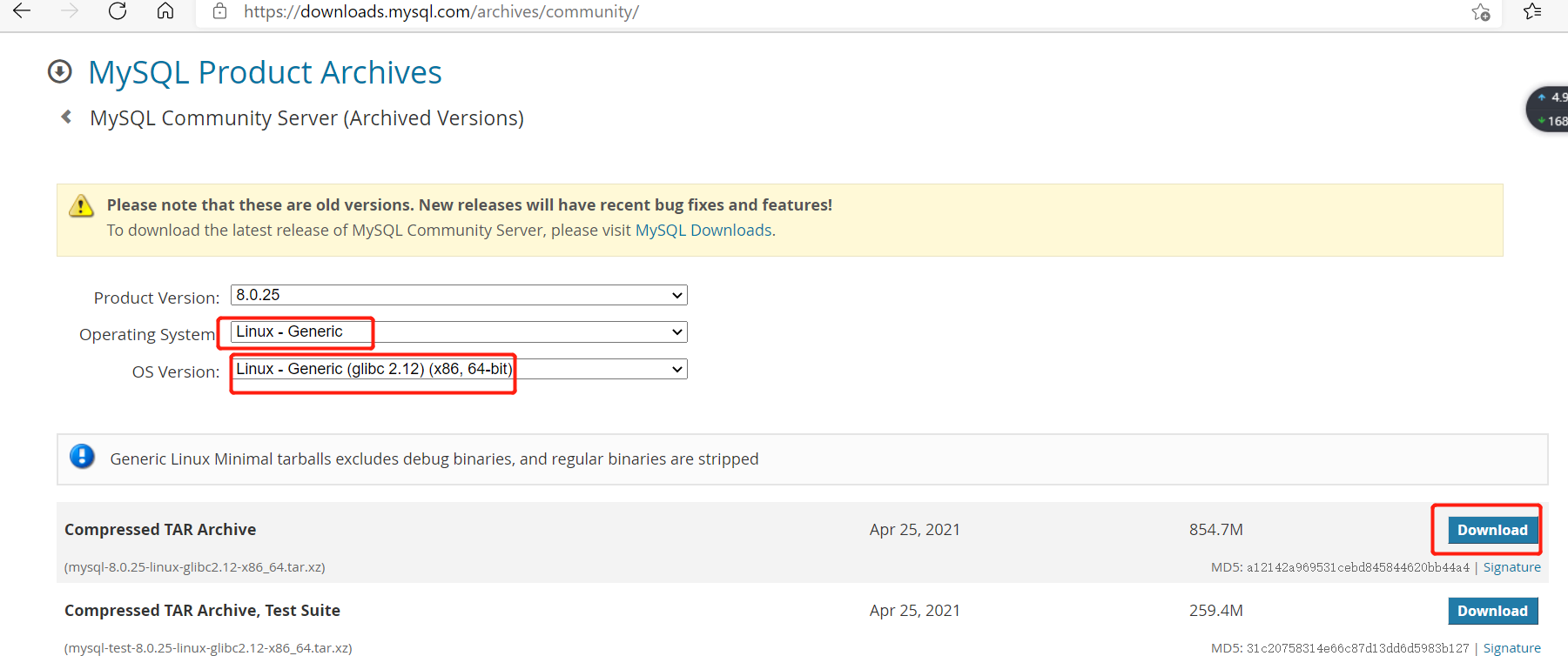Open the Product Version 8.0.25 dropdown
1568x656 pixels.
(x=459, y=295)
